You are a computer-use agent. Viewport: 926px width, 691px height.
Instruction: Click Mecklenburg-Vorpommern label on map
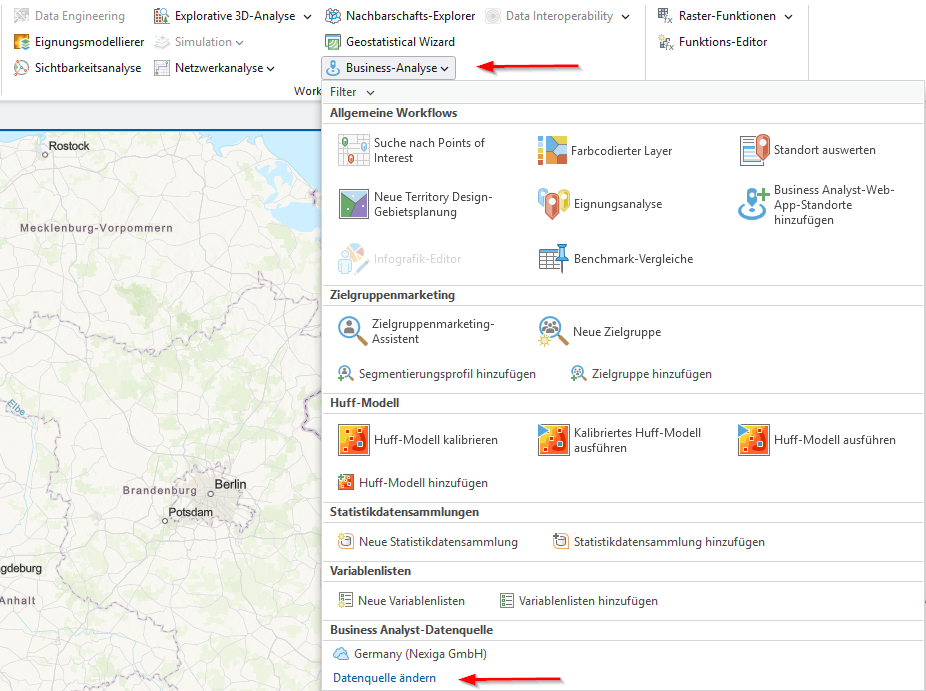(96, 228)
